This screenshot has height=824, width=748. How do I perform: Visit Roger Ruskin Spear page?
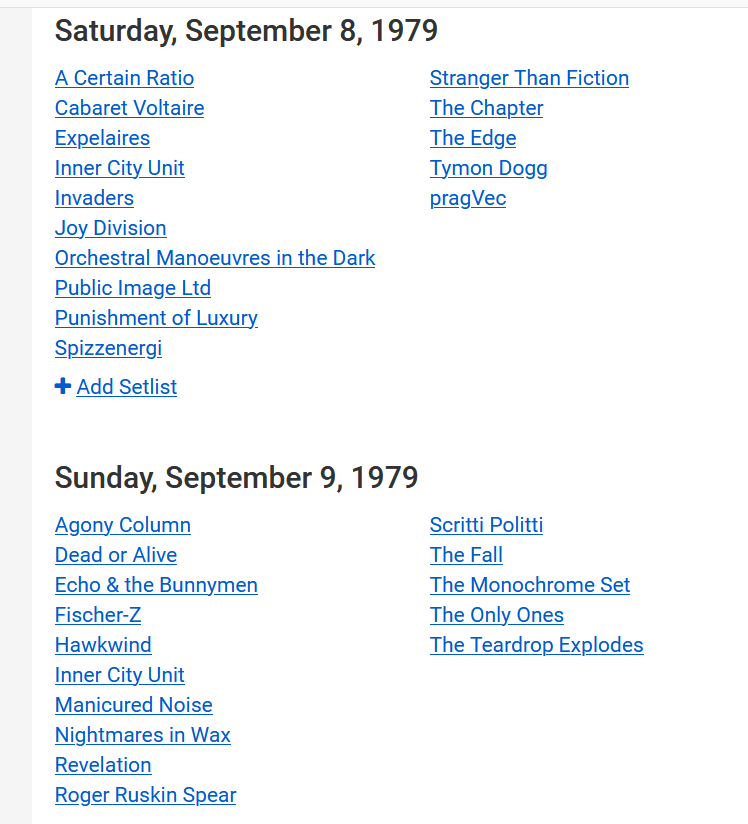click(146, 795)
